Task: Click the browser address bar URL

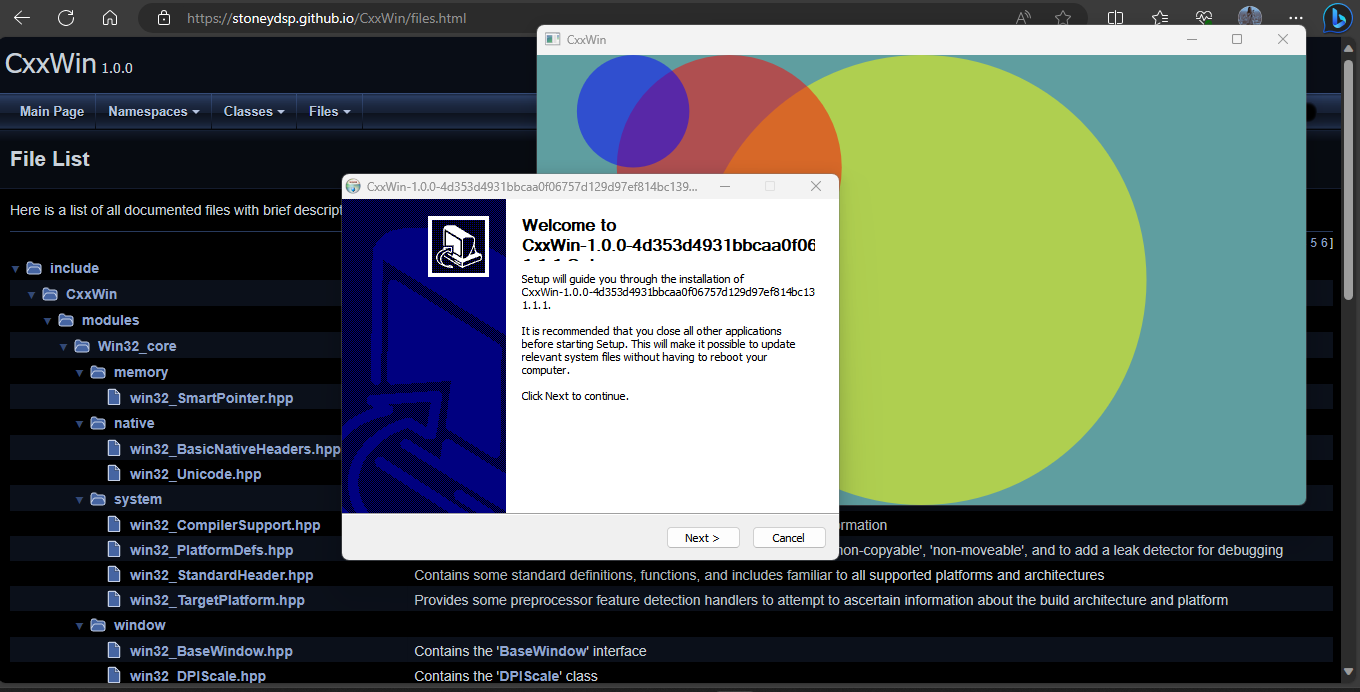Action: 326,18
